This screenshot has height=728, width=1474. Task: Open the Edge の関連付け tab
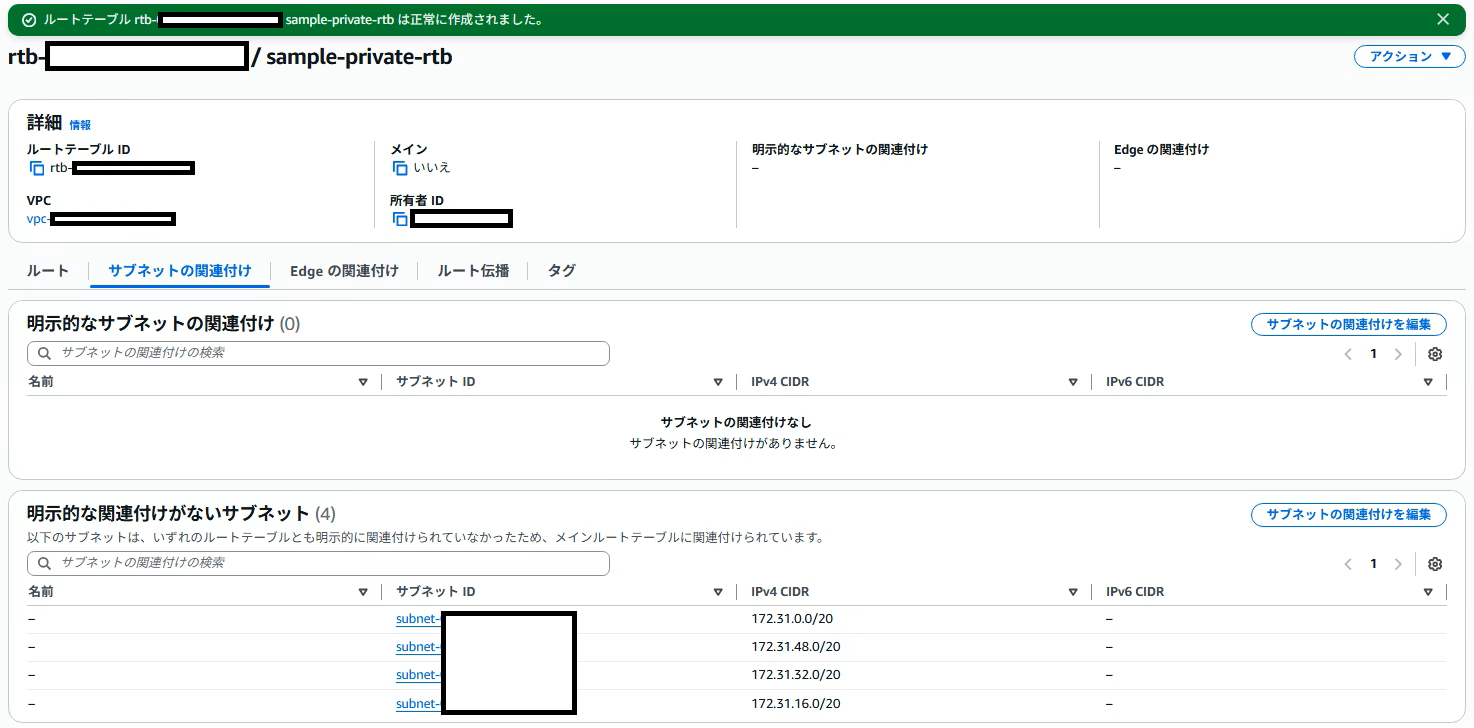click(x=344, y=270)
